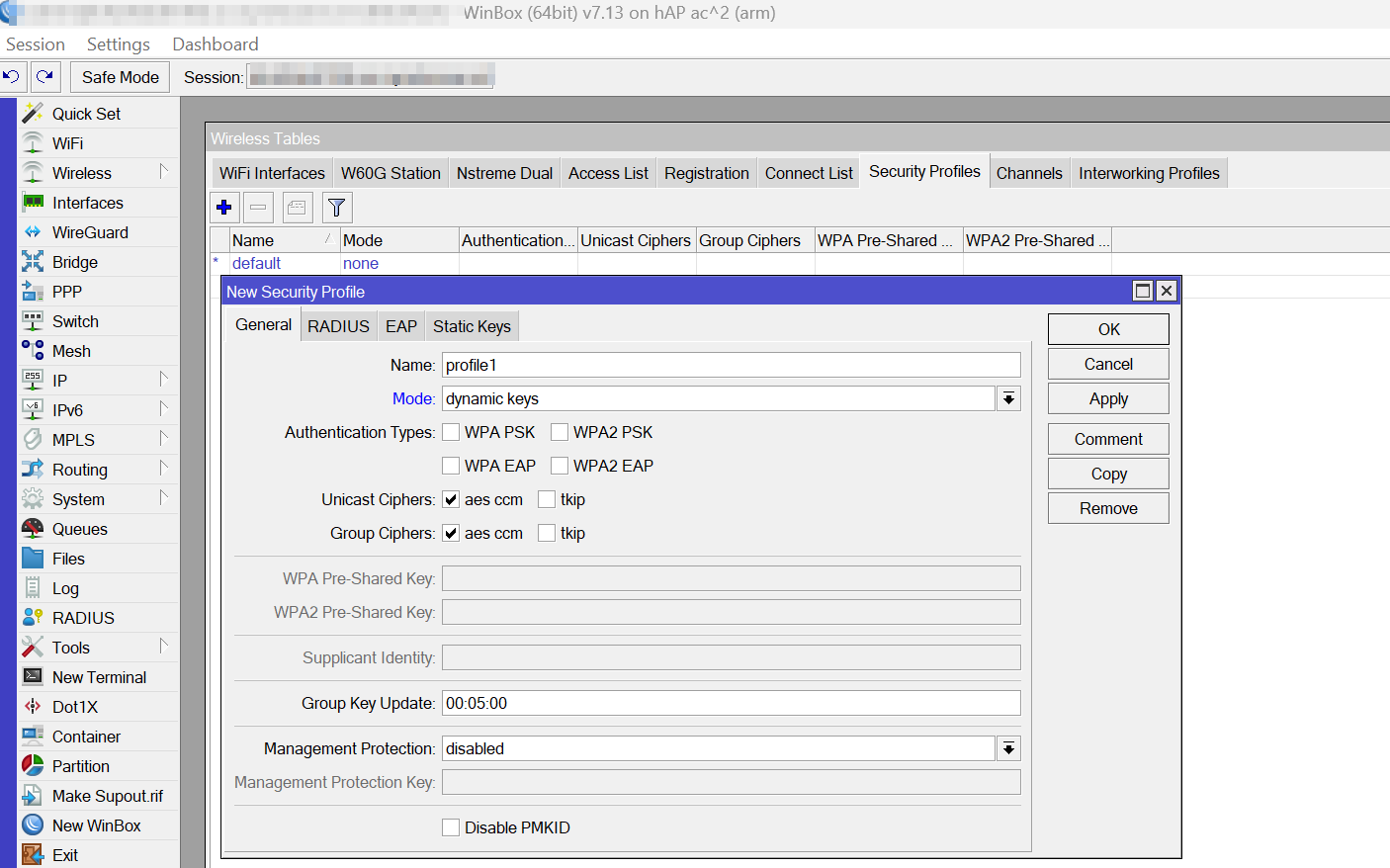1390x868 pixels.
Task: Enable WPA PSK authentication type
Action: click(x=451, y=432)
